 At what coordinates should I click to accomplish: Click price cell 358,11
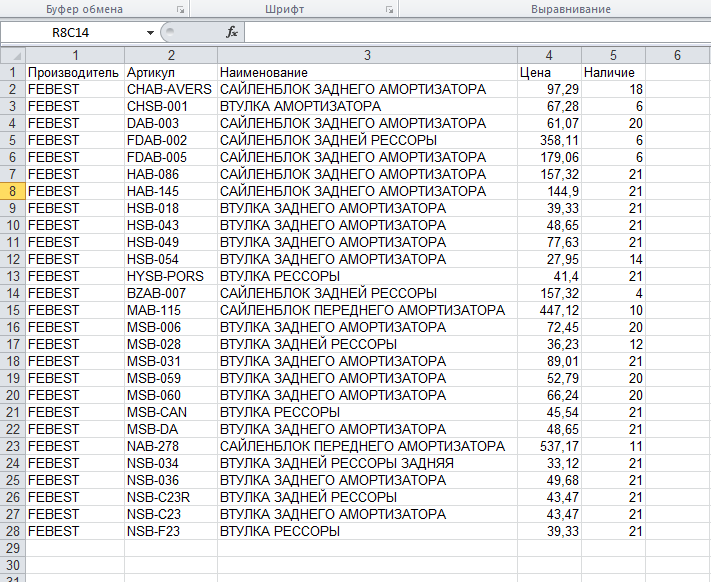point(549,141)
